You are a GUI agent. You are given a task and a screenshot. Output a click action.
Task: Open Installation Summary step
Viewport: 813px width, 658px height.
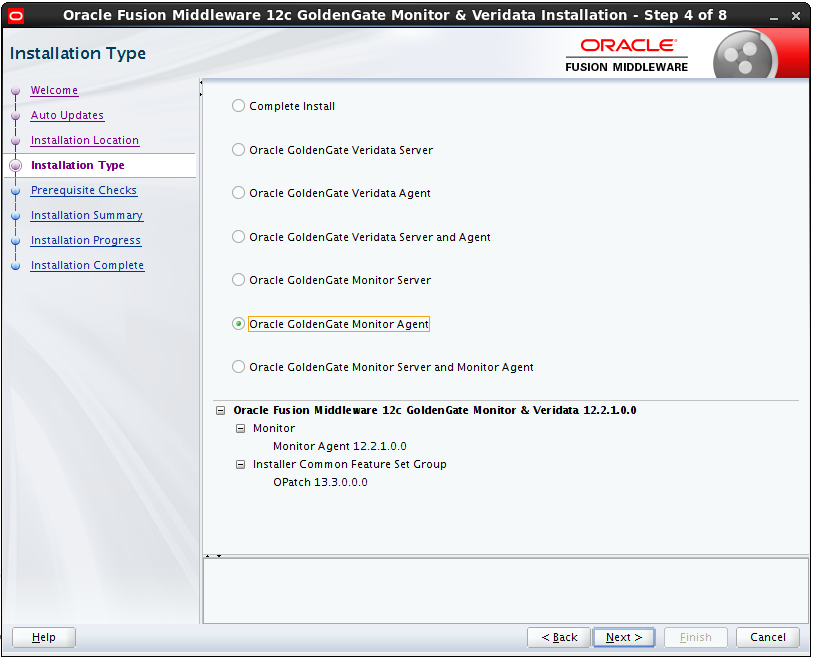(87, 215)
